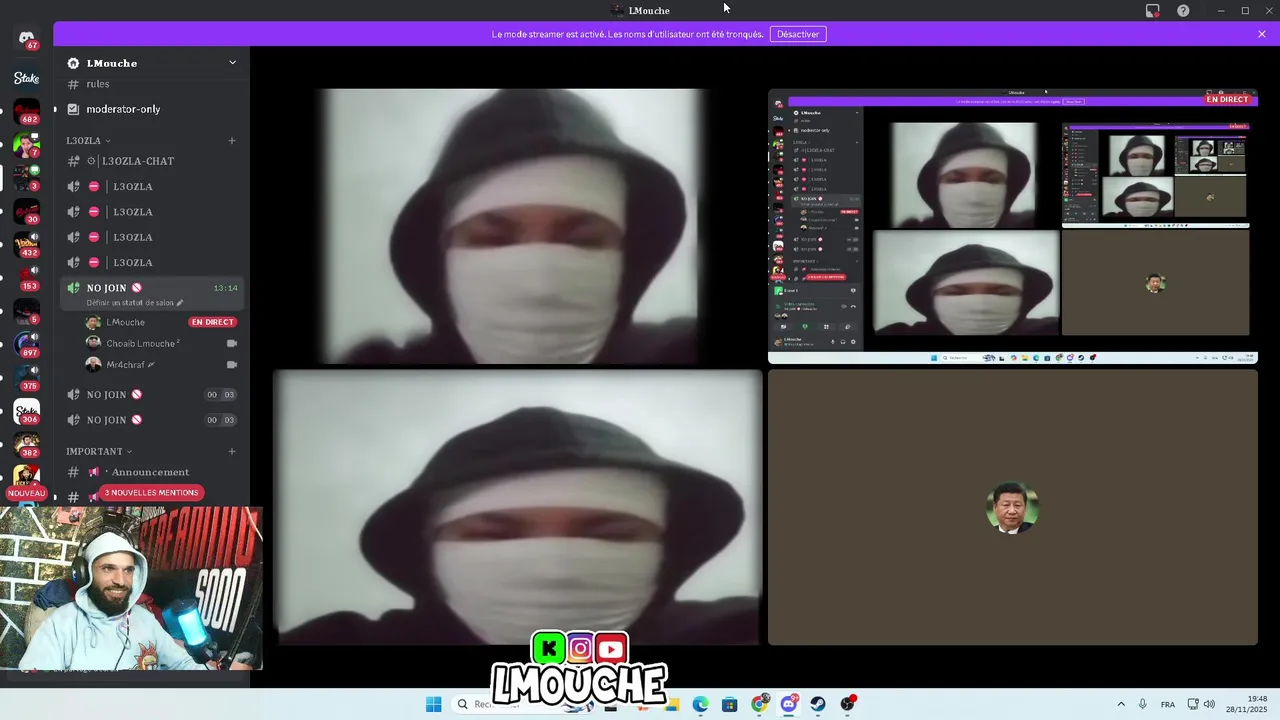Open Microsoft Store from taskbar

(x=729, y=704)
